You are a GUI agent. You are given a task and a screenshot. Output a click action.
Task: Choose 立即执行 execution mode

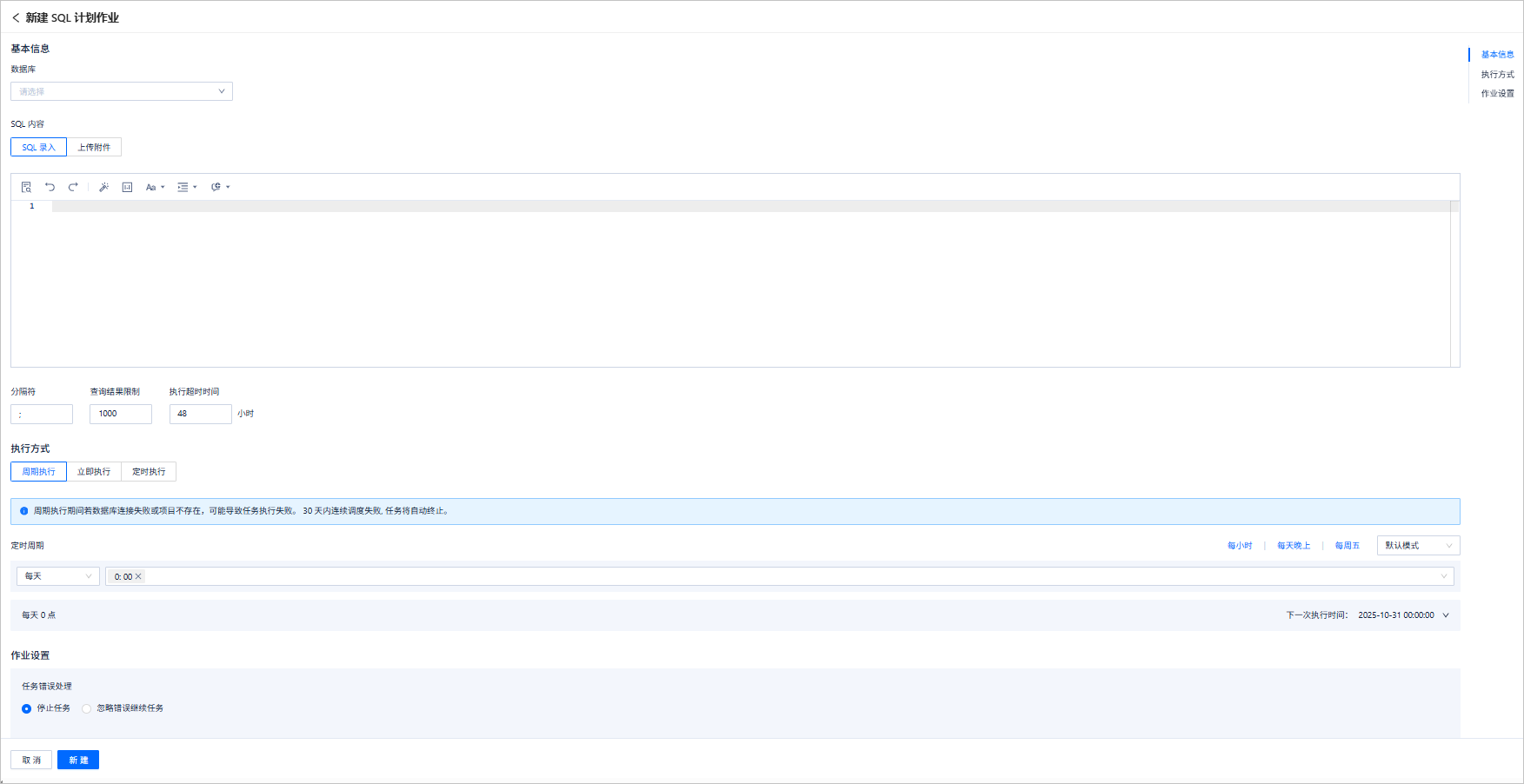click(94, 472)
